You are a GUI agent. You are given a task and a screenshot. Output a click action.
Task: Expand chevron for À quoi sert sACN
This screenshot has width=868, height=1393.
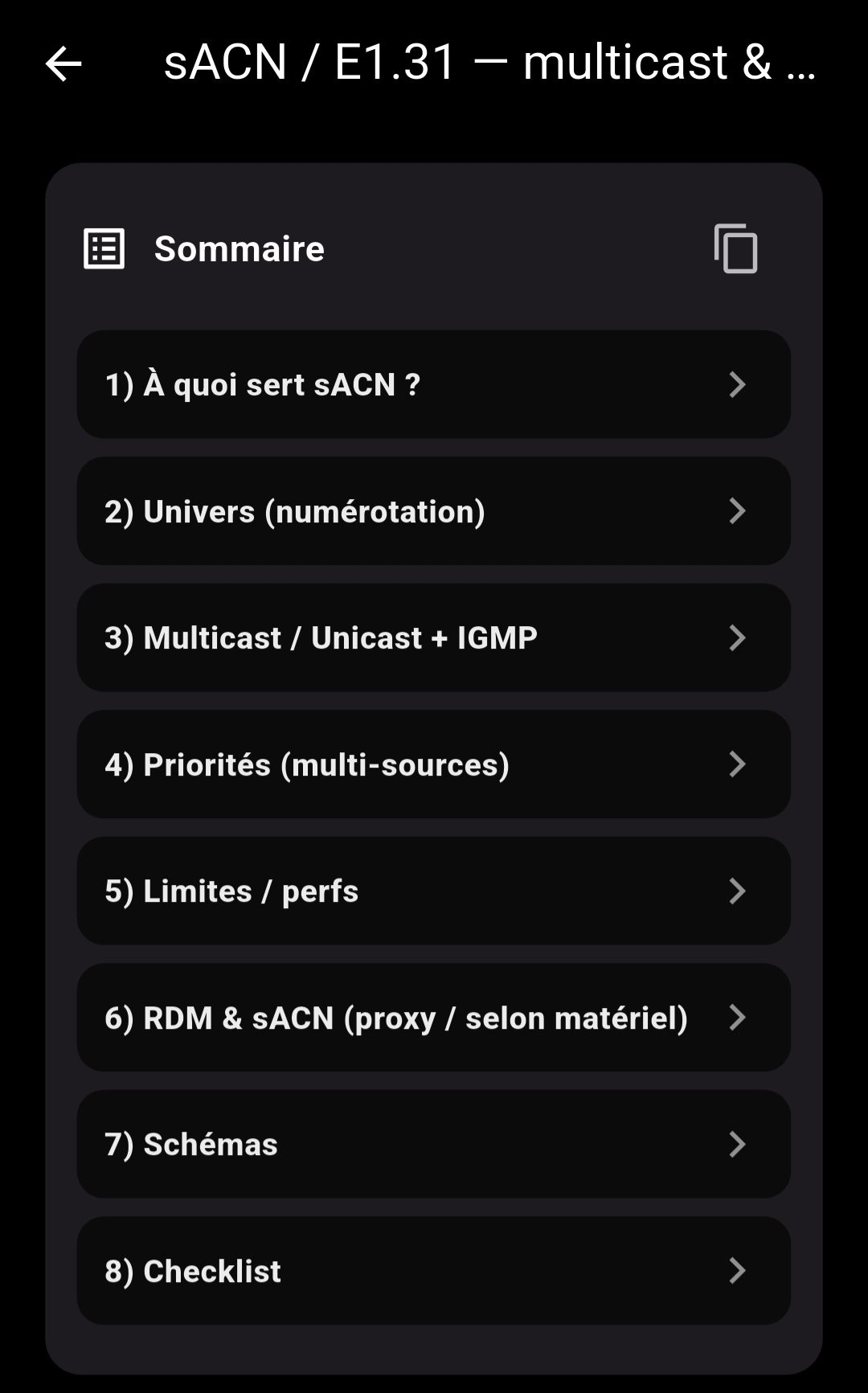click(737, 384)
